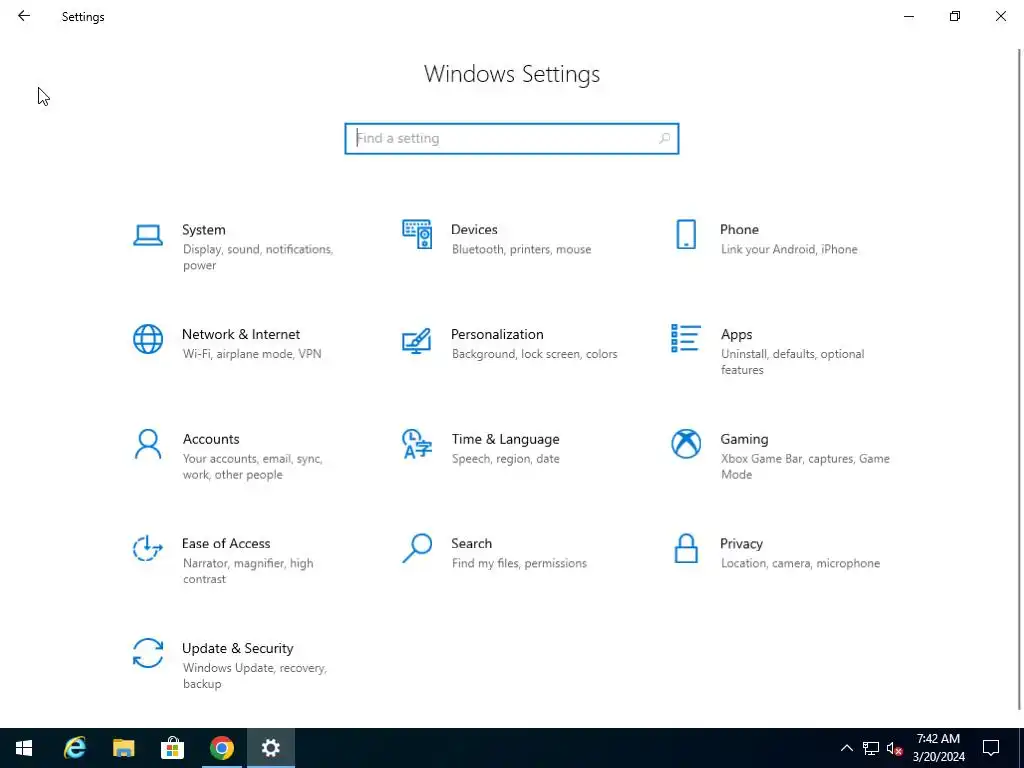Click "Link your Android, iPhone" text

click(789, 249)
